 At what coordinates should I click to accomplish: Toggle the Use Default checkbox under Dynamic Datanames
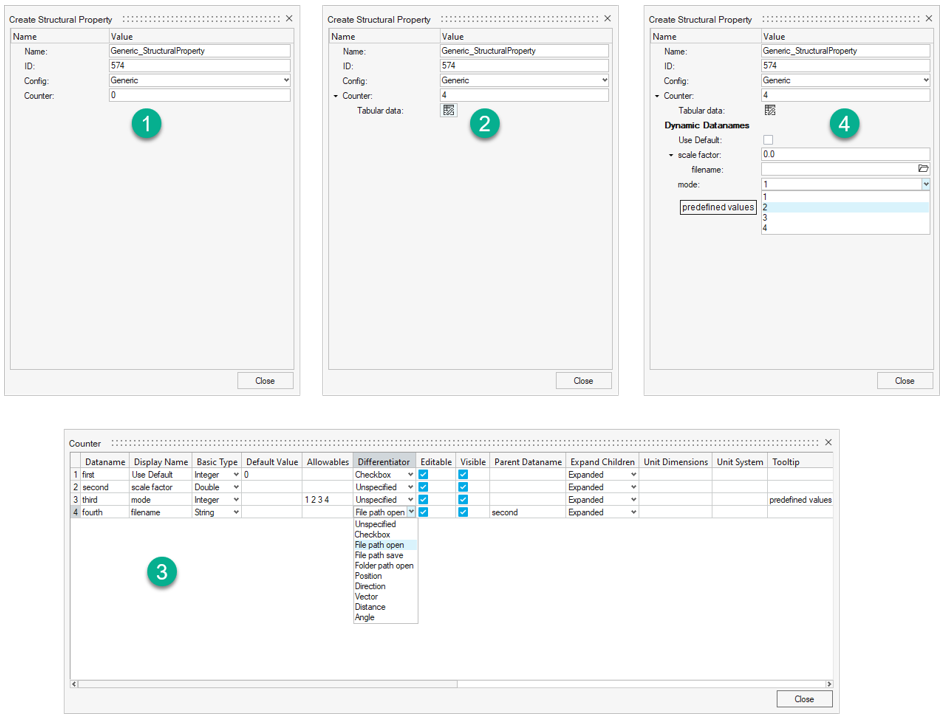coord(768,140)
